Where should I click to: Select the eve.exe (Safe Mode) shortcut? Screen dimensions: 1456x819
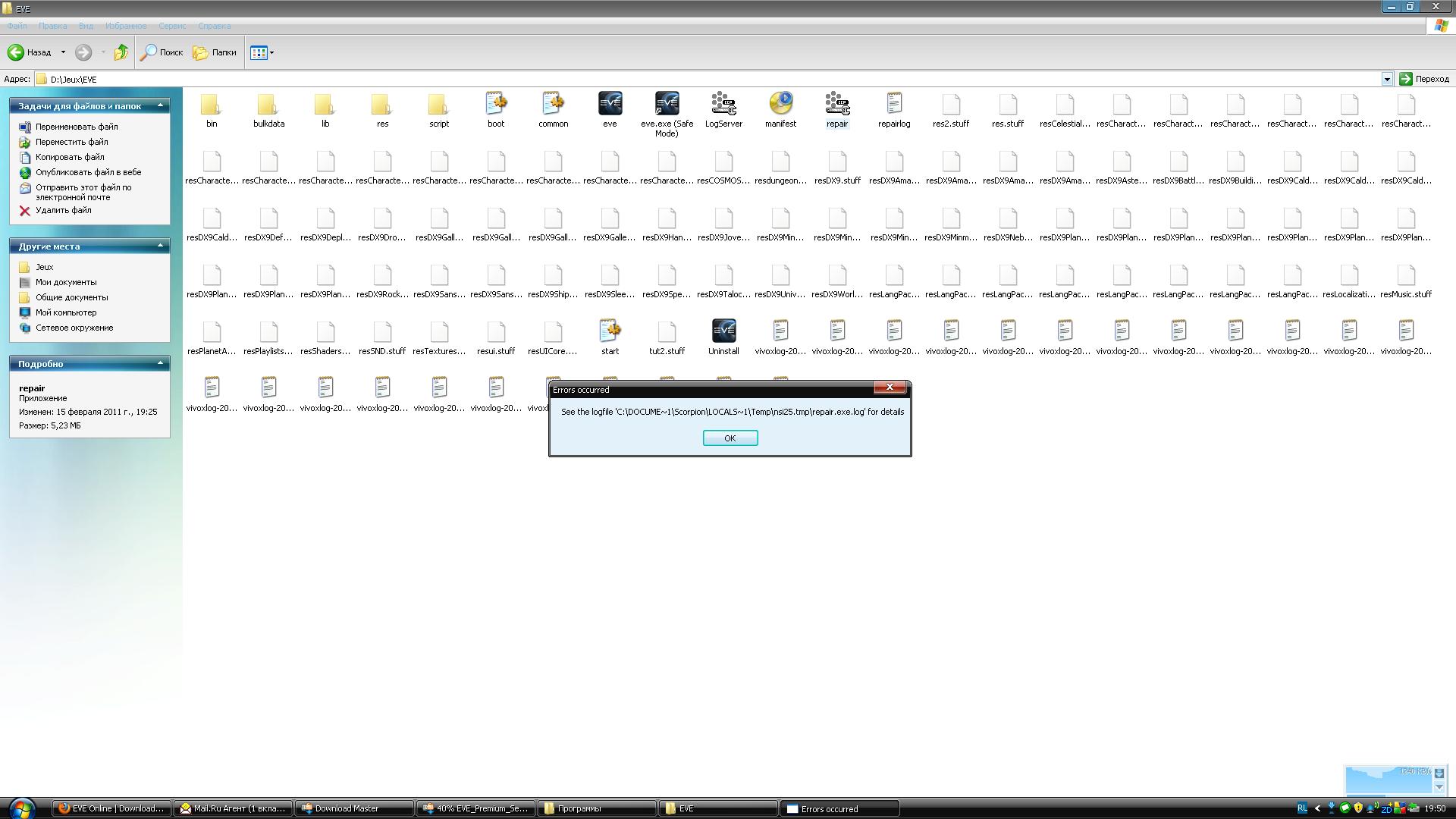pos(667,104)
